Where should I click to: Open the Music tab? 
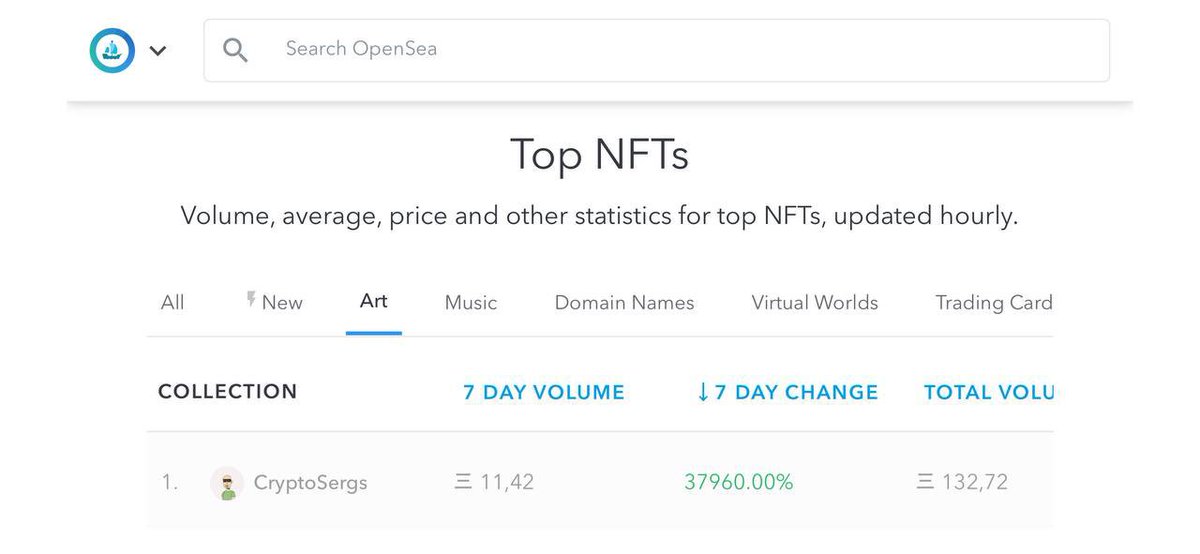click(x=471, y=302)
